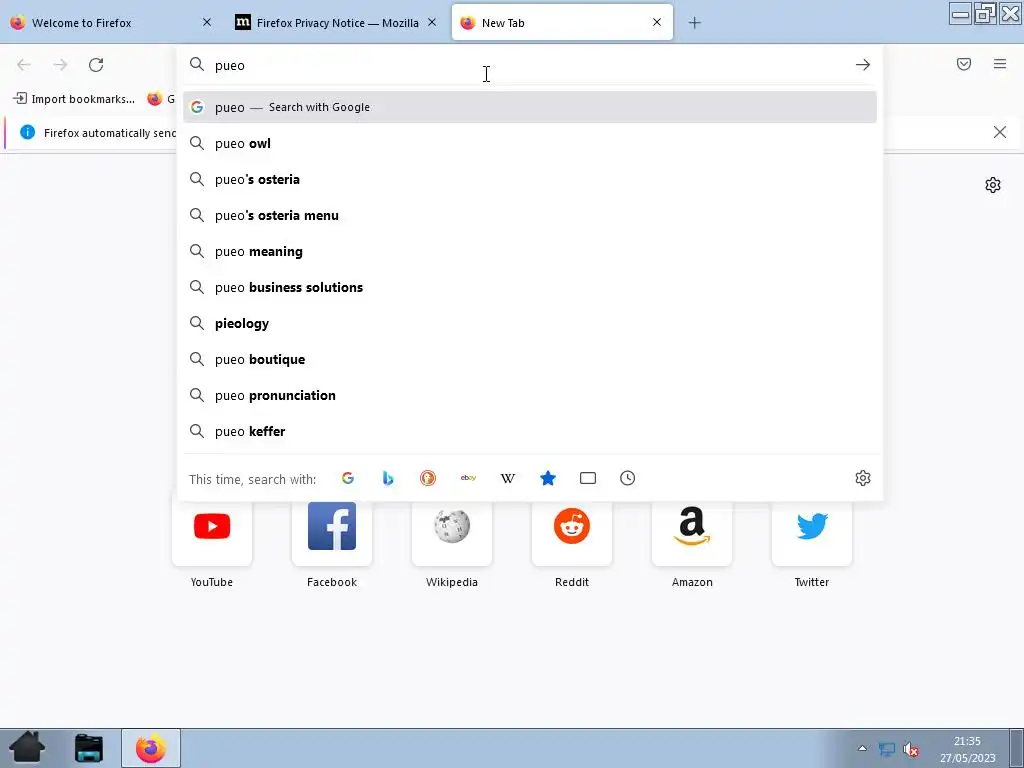Open the Wikipedia shortcut tile
Screen dimensions: 1024x768
point(452,526)
